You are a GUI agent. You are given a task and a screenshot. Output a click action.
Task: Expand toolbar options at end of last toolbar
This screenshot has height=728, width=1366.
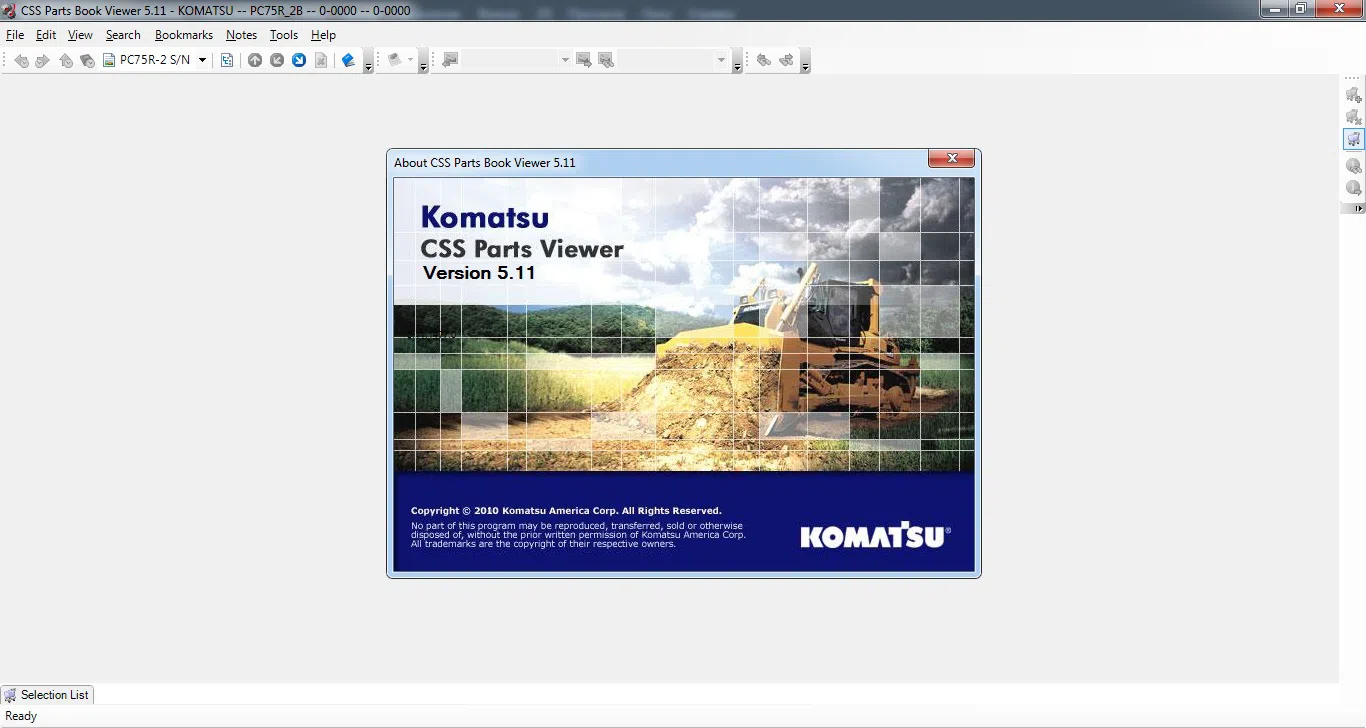coord(805,63)
